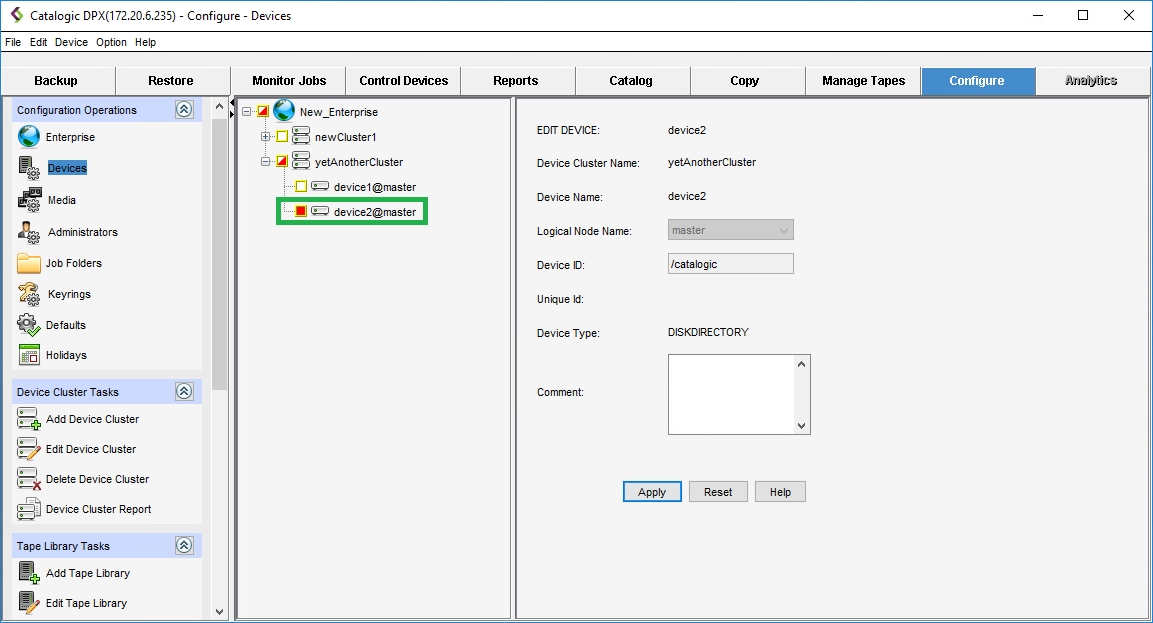The height and width of the screenshot is (623, 1153).
Task: Click Delete Device Cluster icon
Action: (29, 479)
